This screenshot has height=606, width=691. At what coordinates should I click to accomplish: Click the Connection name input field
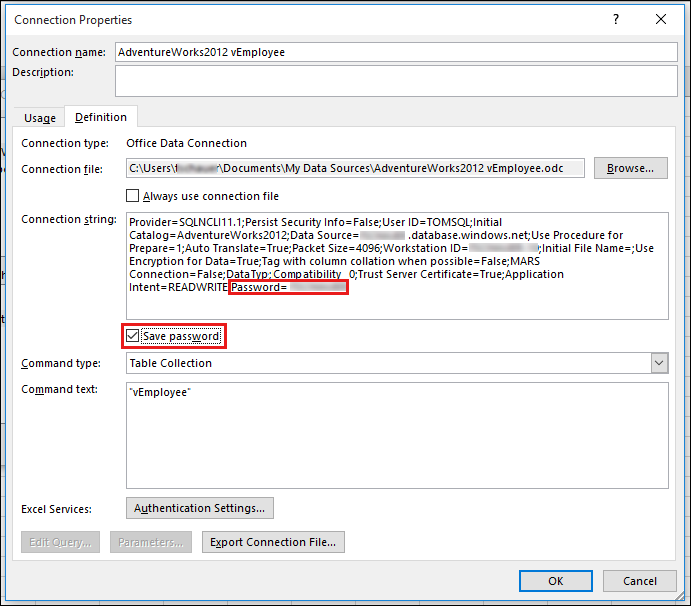(396, 52)
